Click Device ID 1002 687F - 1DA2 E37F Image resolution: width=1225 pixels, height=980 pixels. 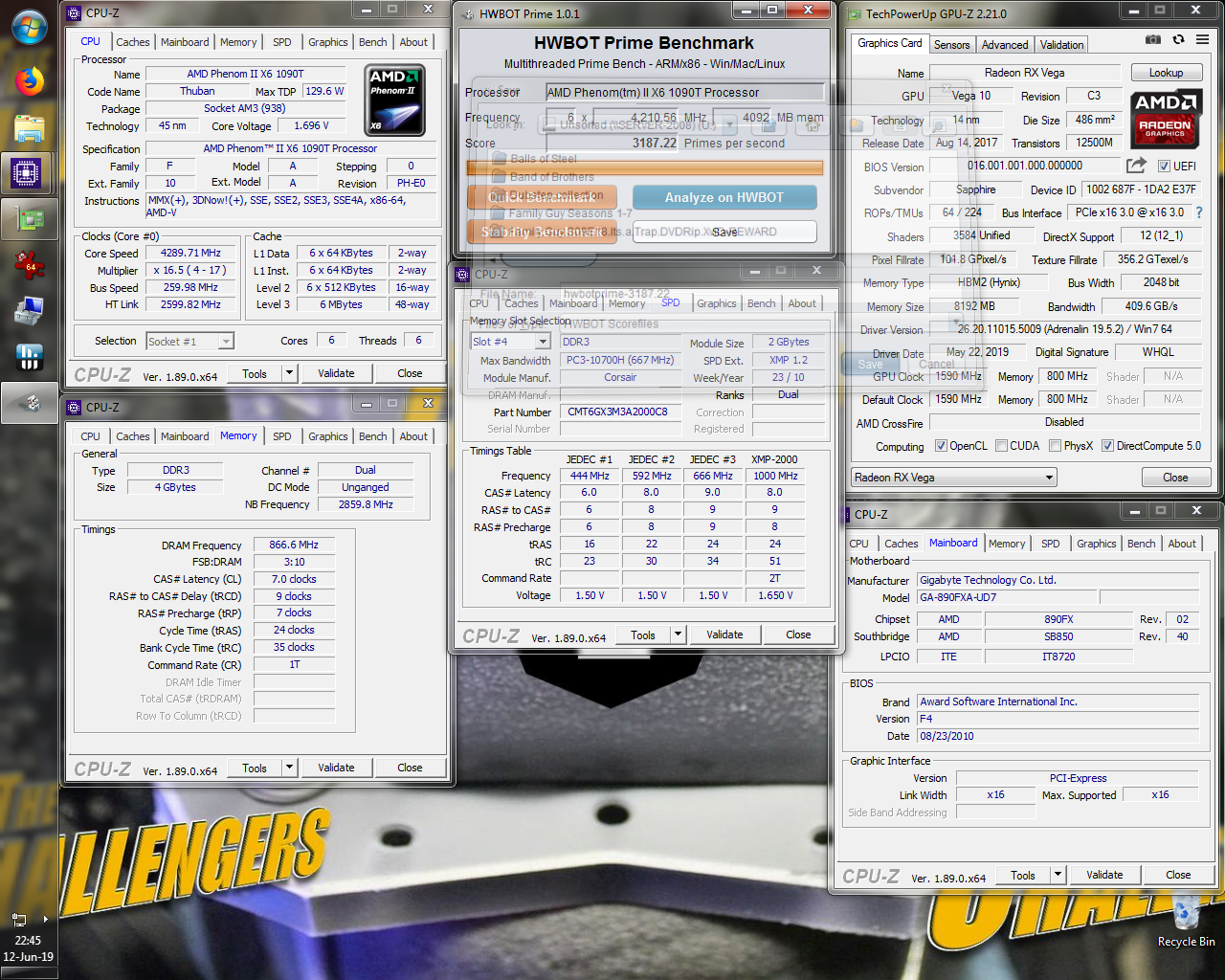tap(1141, 189)
